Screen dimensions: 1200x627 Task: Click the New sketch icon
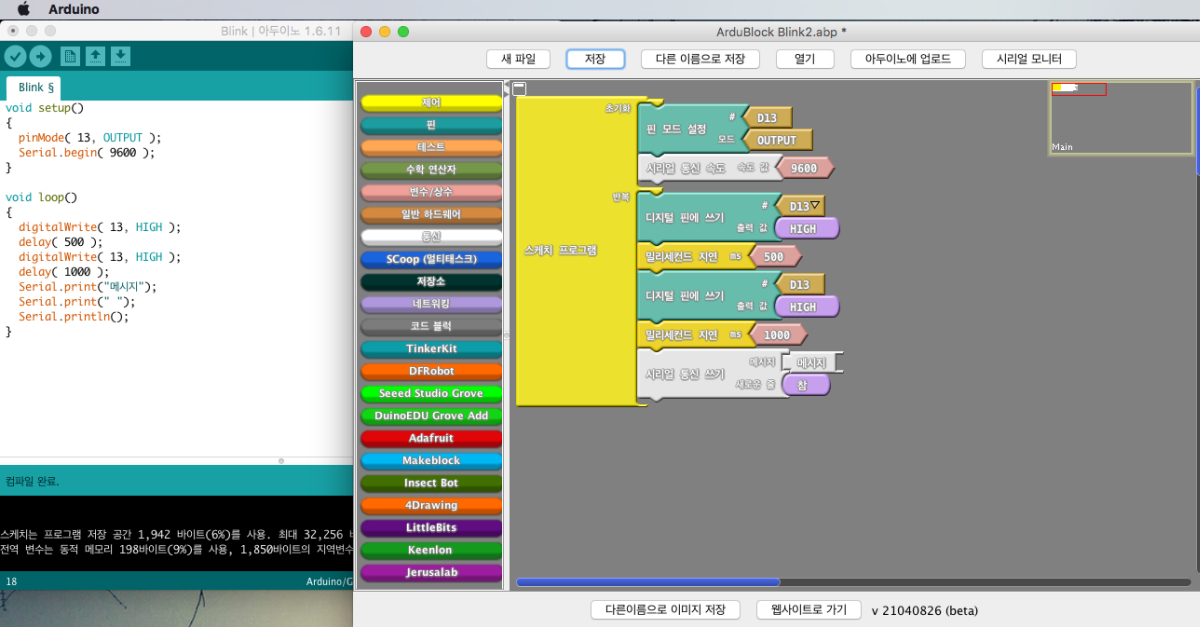tap(69, 56)
